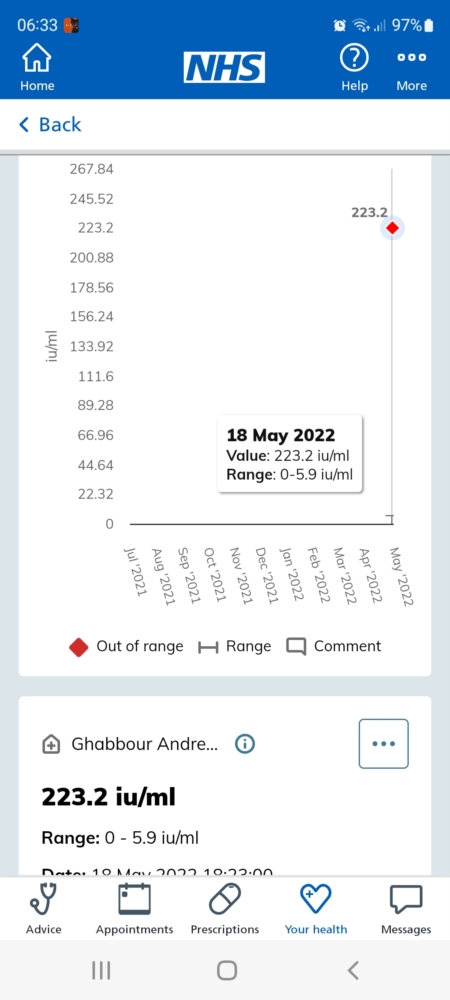Viewport: 450px width, 1000px height.
Task: Tap Android back navigation arrow
Action: tap(353, 970)
